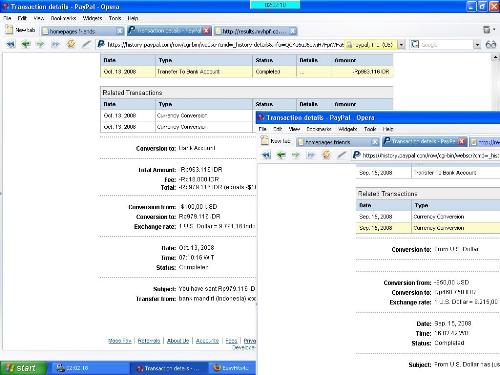Open the Widgets menu in the front Opera window
The width and height of the screenshot is (500, 375).
[348, 129]
